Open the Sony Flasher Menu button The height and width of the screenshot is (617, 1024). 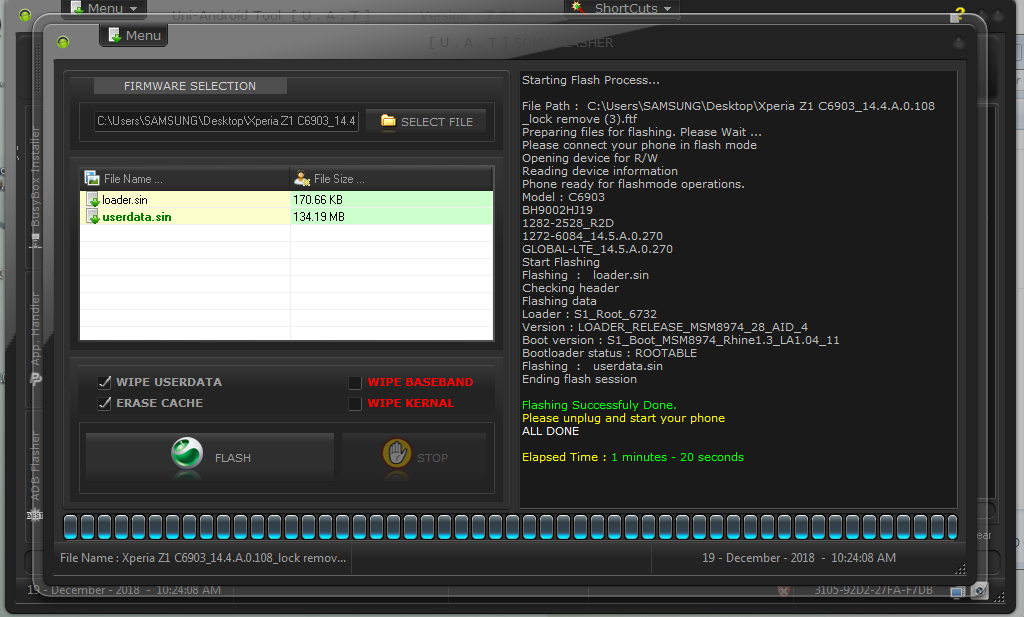(134, 35)
